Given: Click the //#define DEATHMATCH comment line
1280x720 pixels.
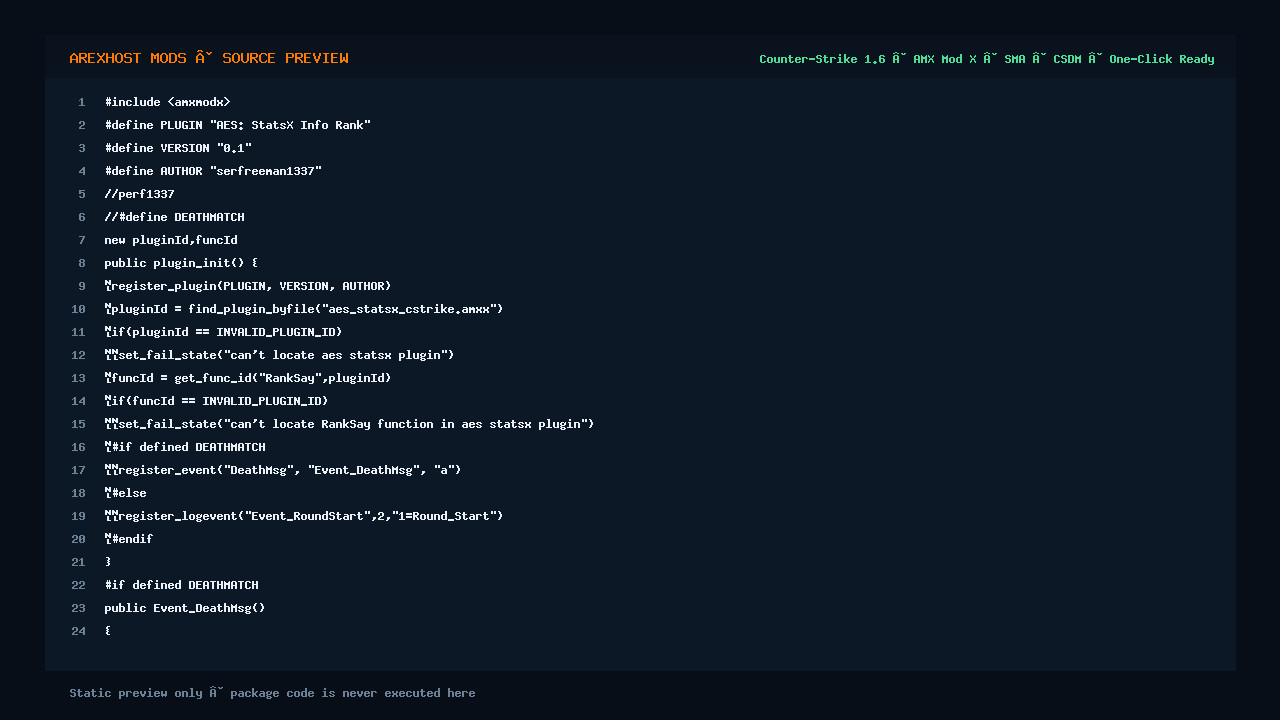Looking at the screenshot, I should (x=174, y=217).
